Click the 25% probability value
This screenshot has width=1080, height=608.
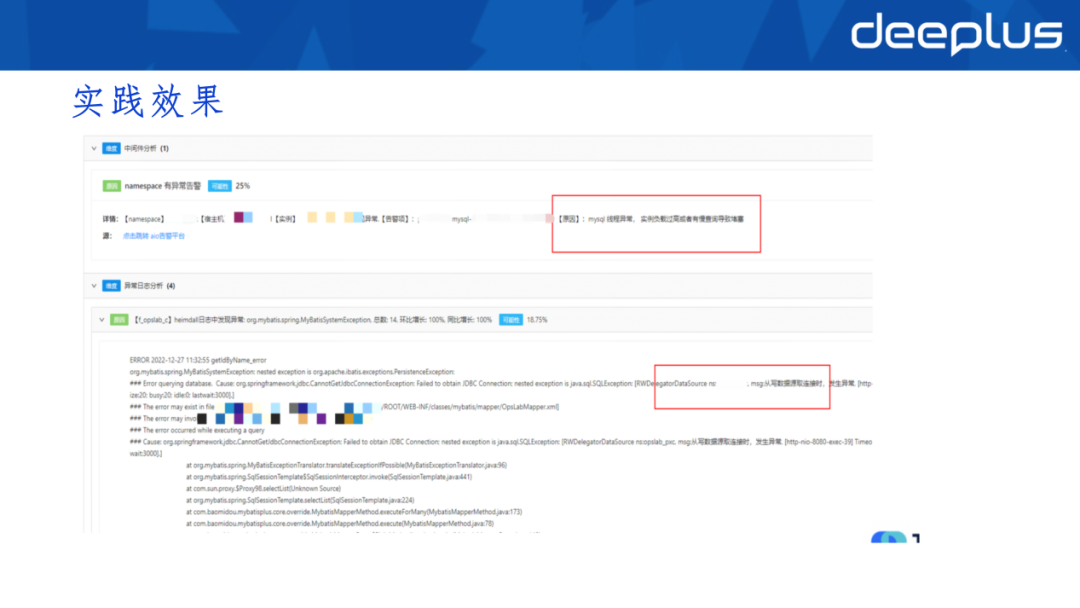[x=242, y=186]
